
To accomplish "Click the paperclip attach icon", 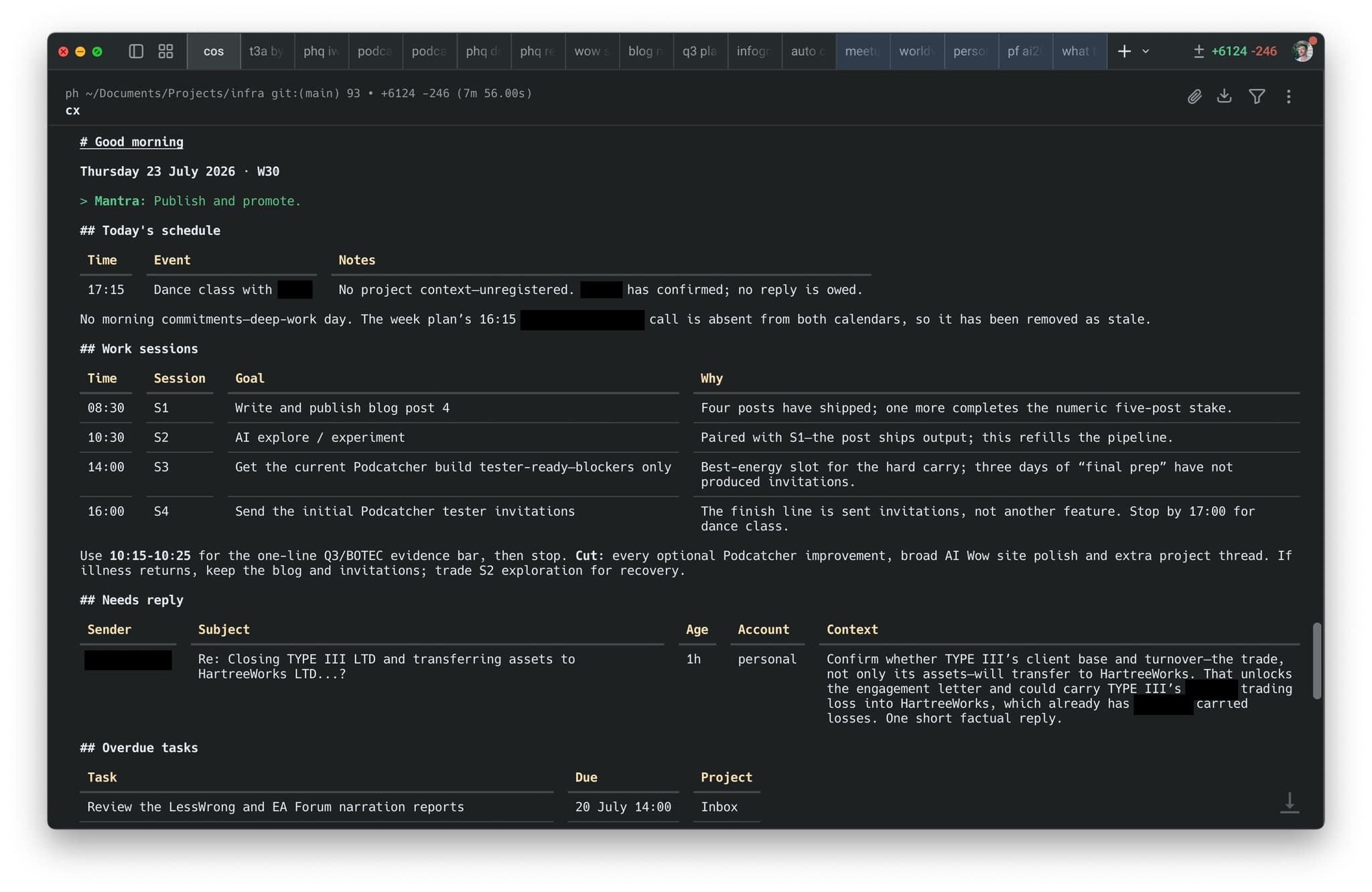I will pyautogui.click(x=1194, y=96).
